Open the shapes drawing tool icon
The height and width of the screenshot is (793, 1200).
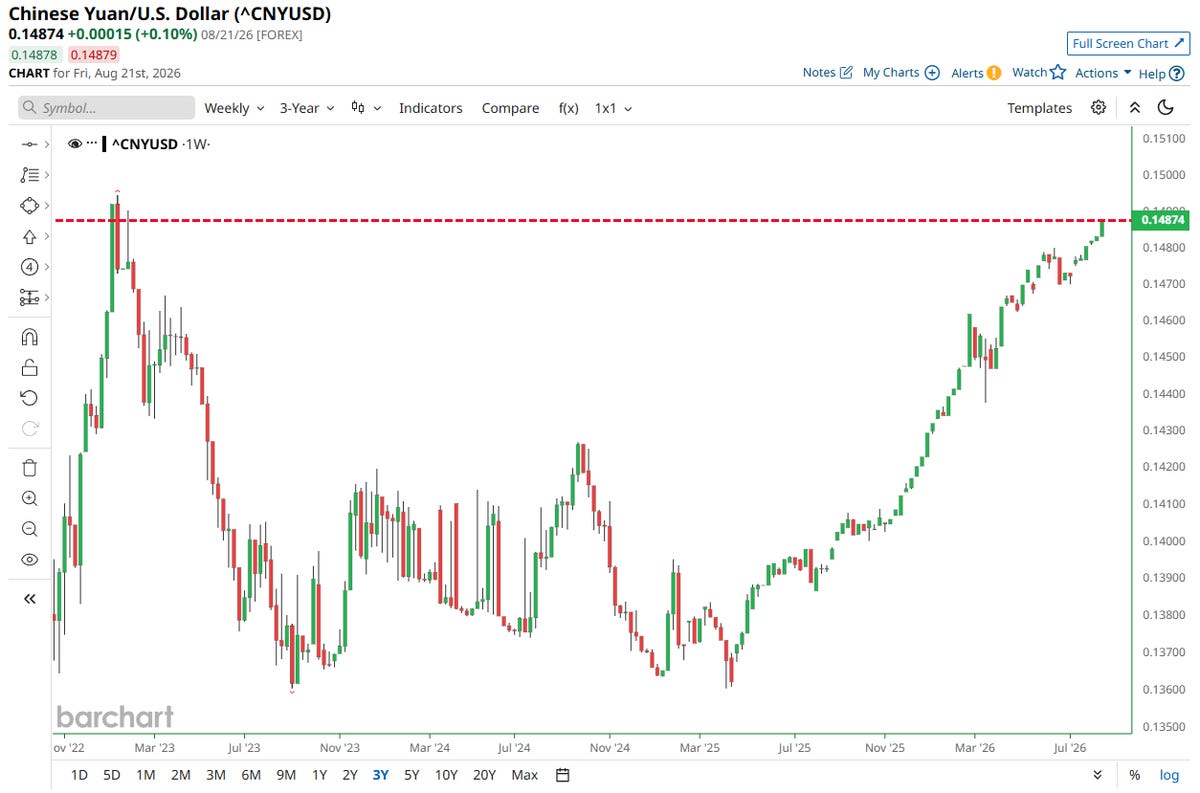click(x=29, y=205)
